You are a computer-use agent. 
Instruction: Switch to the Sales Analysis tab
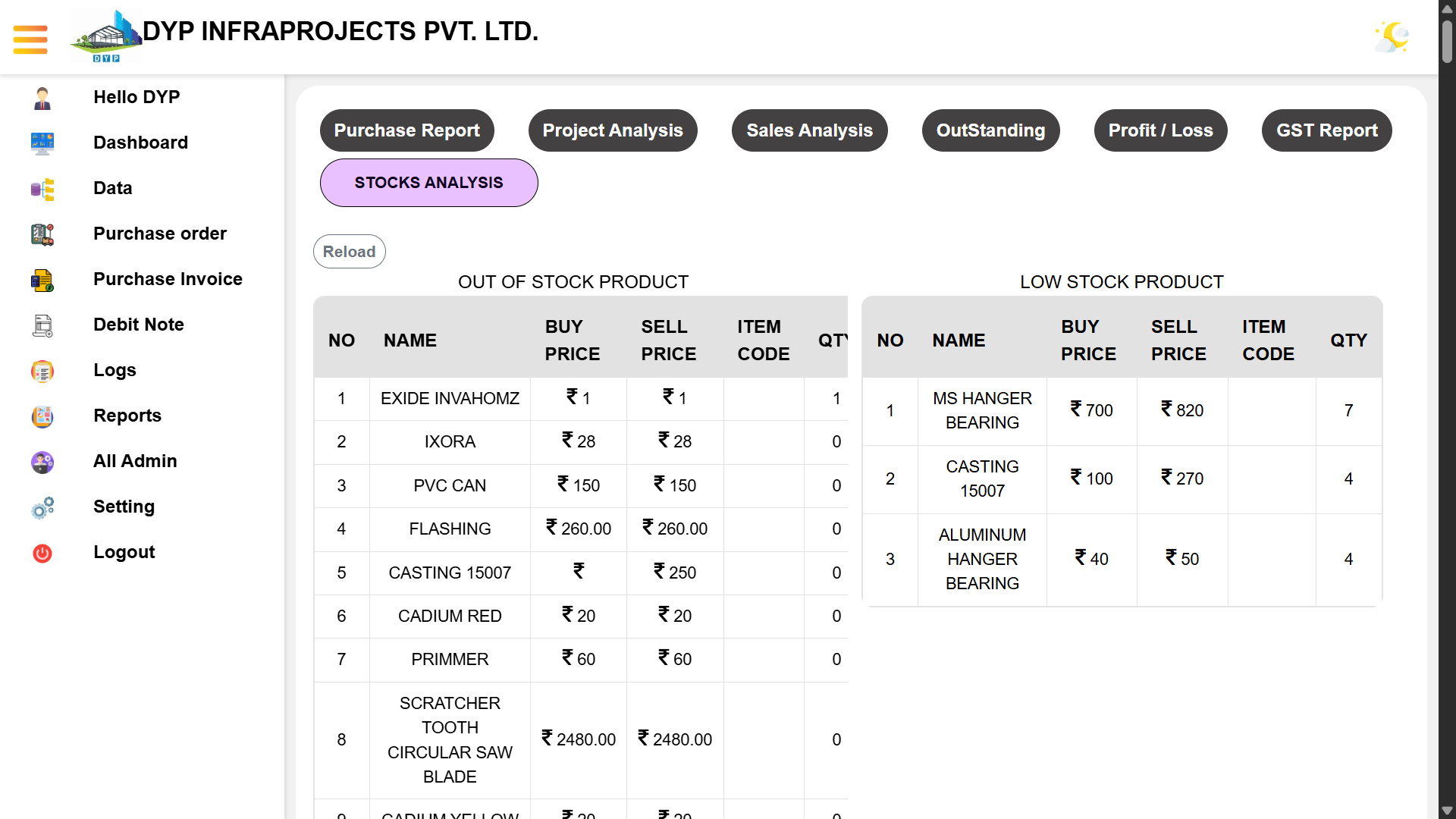pos(810,130)
